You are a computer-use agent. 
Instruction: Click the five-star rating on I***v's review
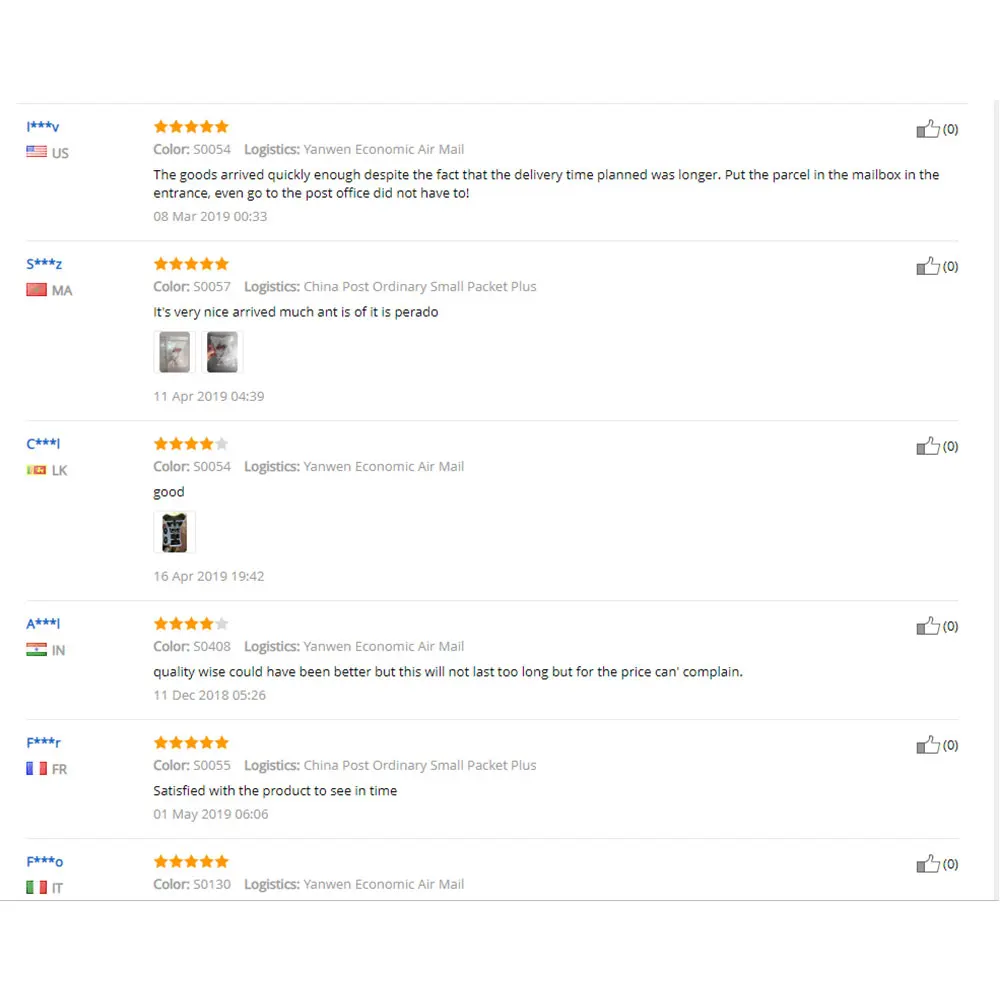(191, 127)
